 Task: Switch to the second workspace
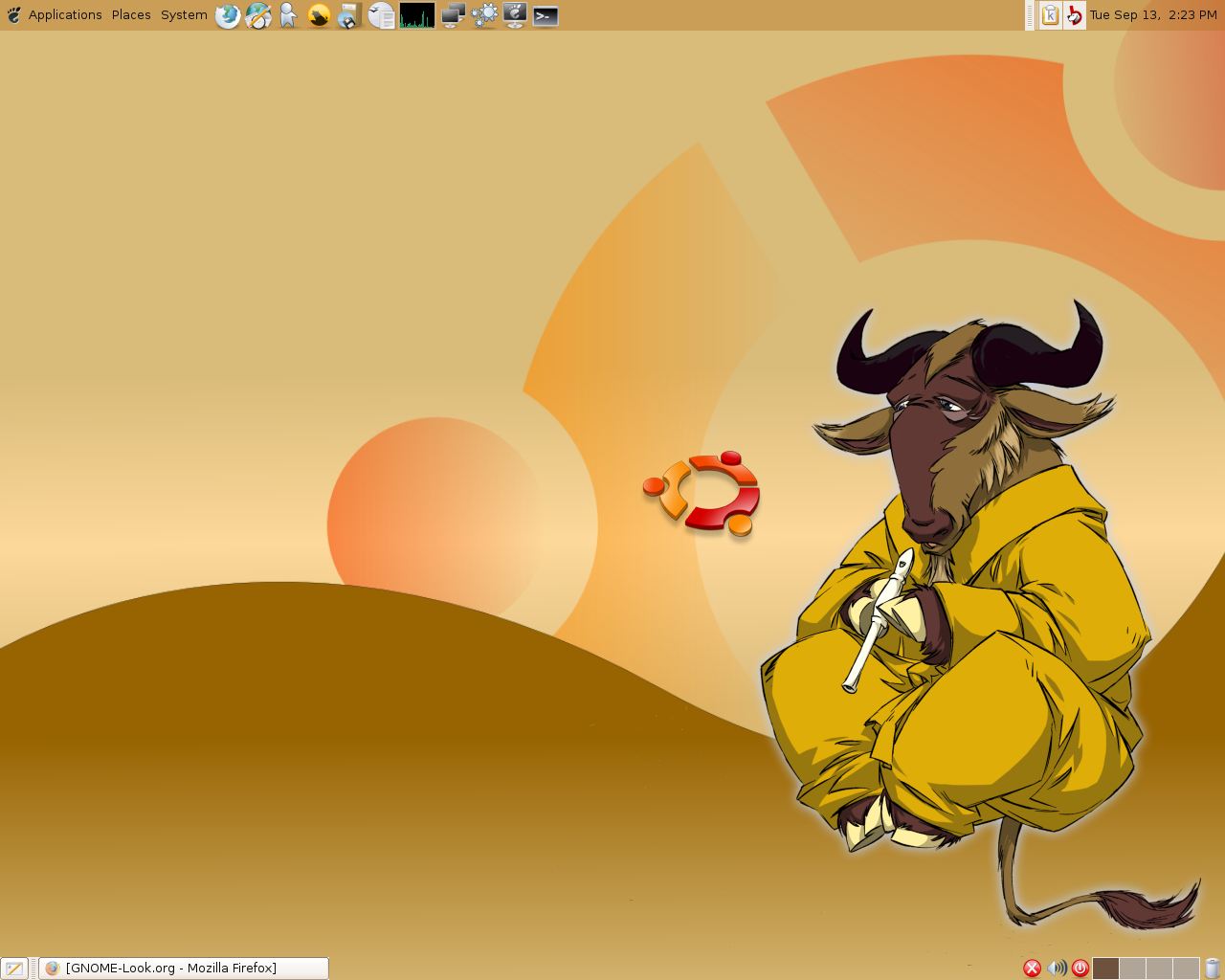[1132, 969]
